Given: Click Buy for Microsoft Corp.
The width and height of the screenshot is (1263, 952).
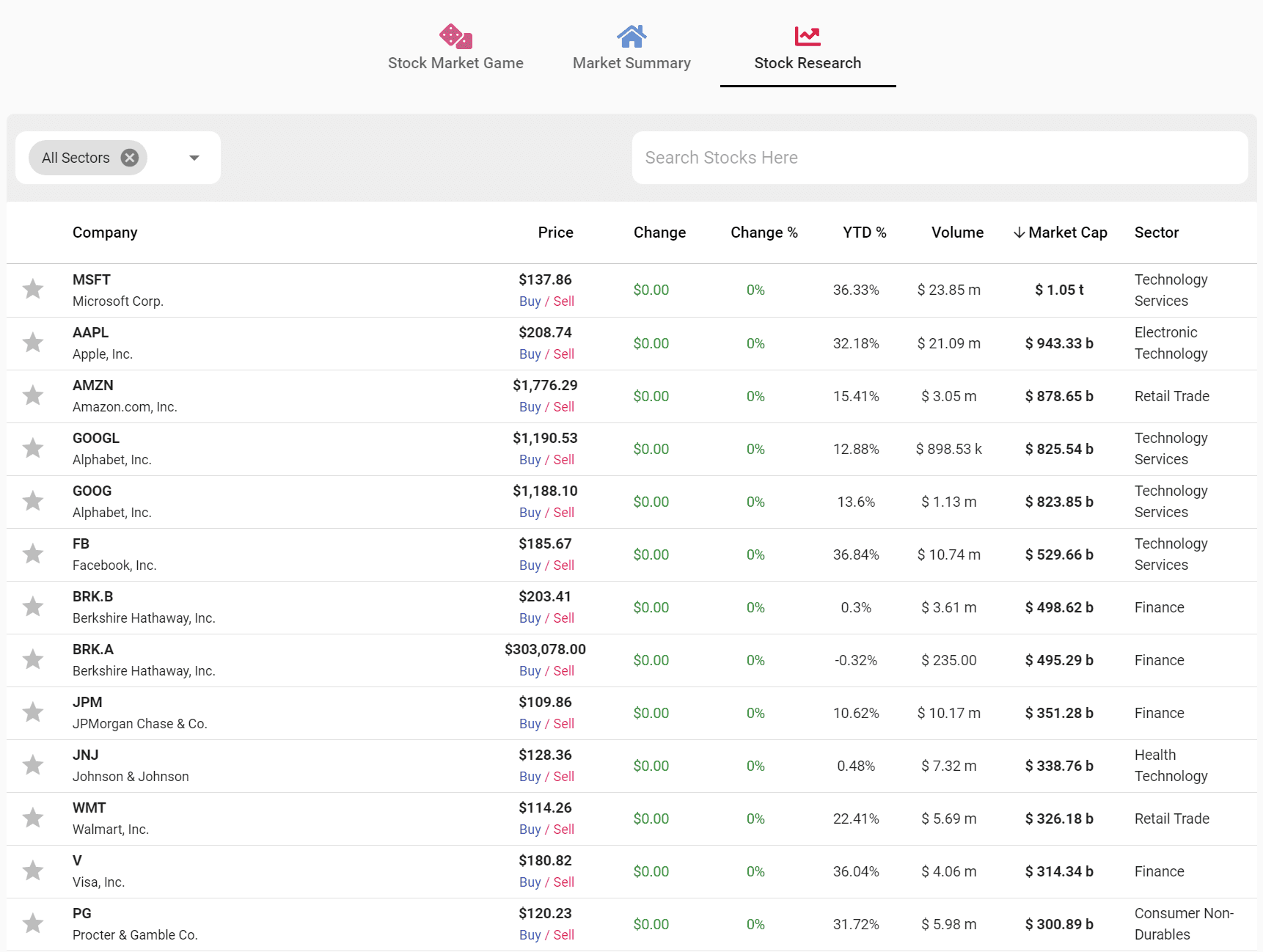Looking at the screenshot, I should pos(530,301).
